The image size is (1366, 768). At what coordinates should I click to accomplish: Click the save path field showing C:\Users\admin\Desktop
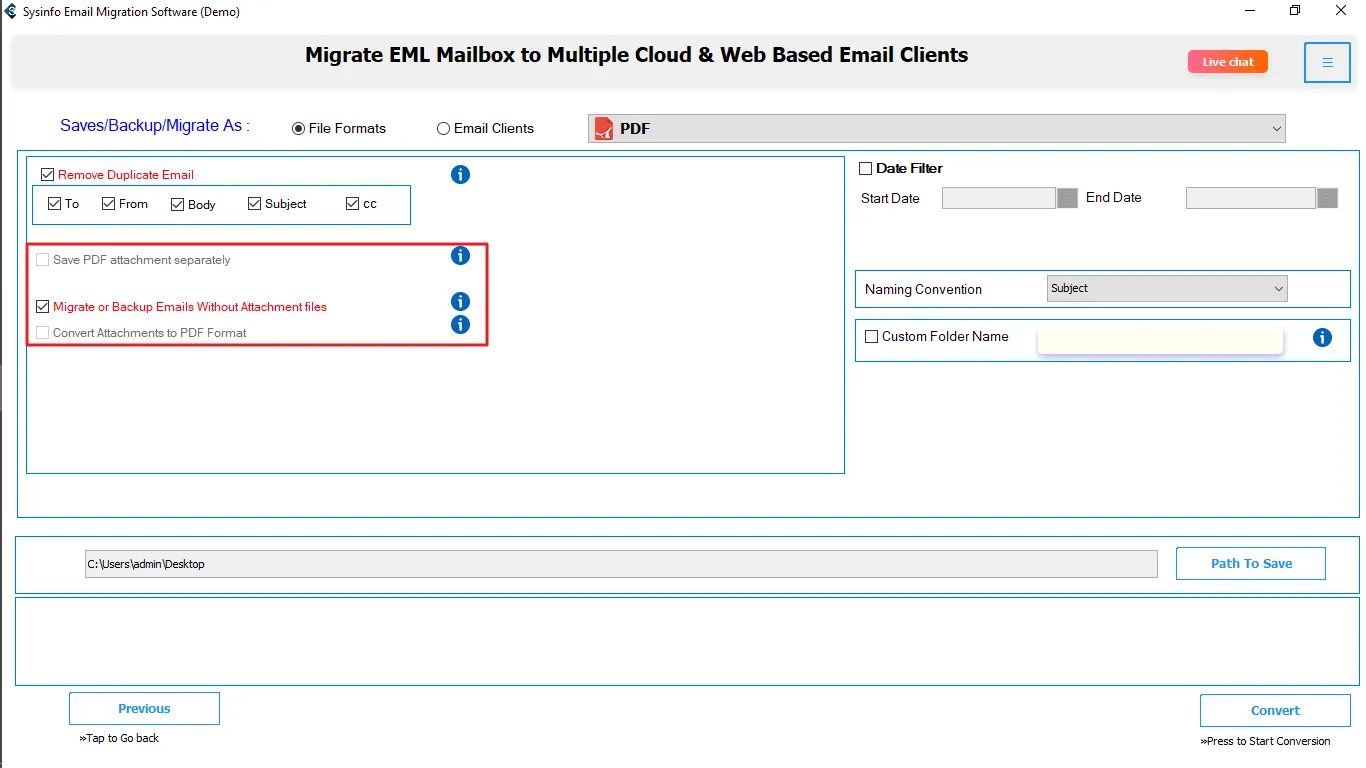pyautogui.click(x=621, y=564)
